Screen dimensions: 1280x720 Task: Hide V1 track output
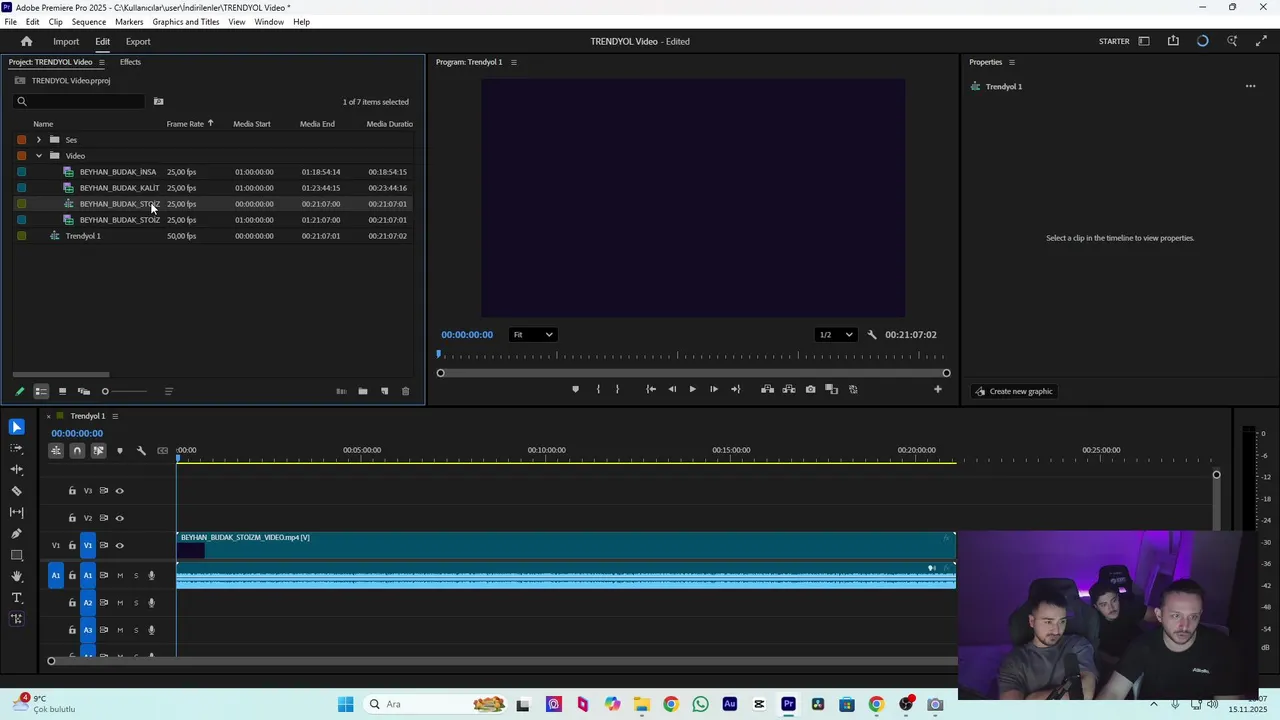(x=119, y=545)
